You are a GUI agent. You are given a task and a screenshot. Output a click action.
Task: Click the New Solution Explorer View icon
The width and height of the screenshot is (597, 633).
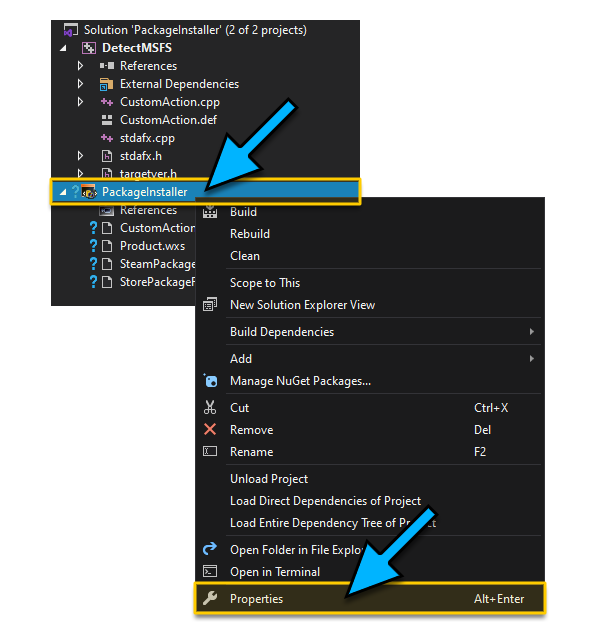(210, 305)
